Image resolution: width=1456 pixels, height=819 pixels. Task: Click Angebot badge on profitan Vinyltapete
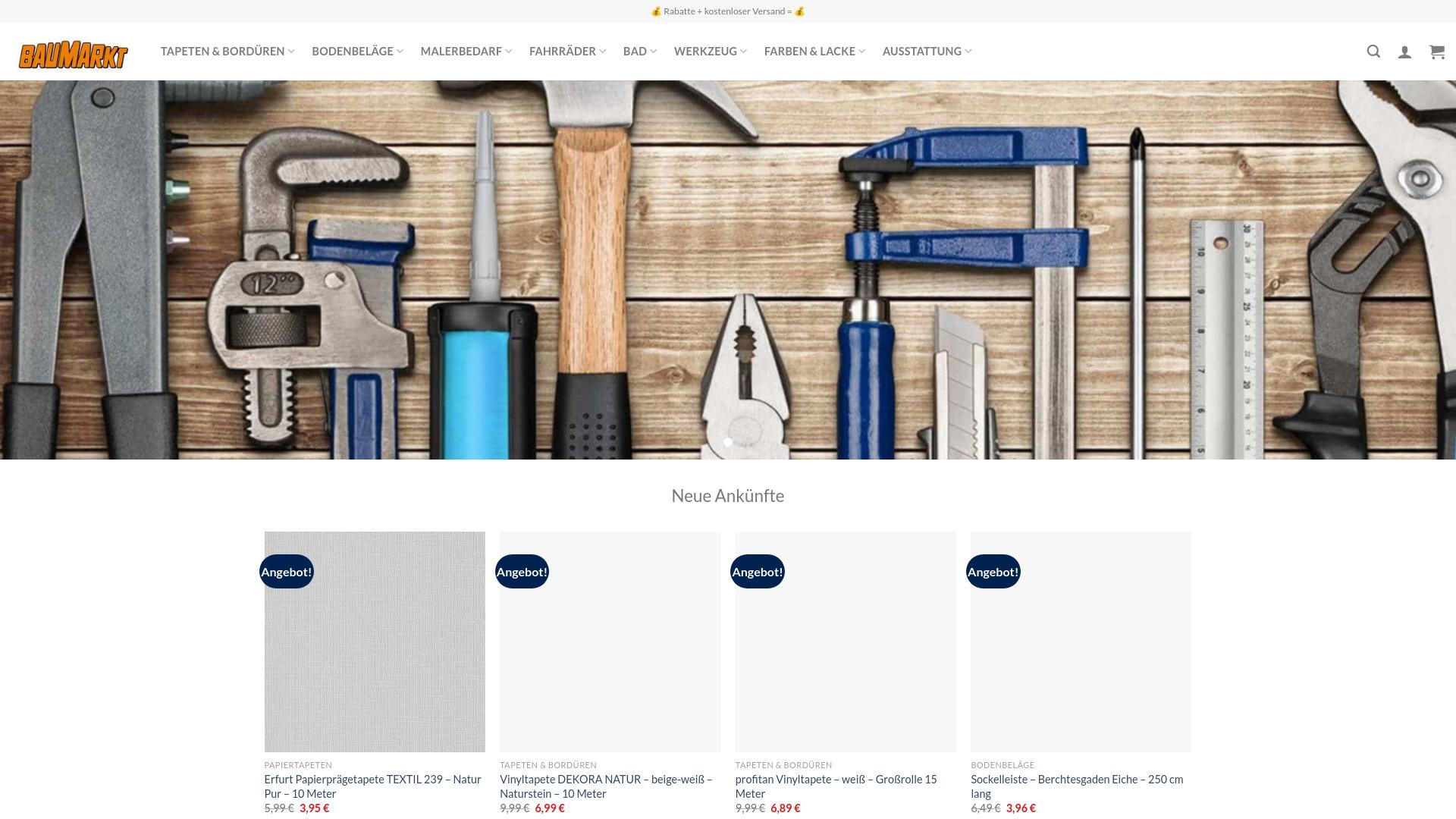pos(757,572)
